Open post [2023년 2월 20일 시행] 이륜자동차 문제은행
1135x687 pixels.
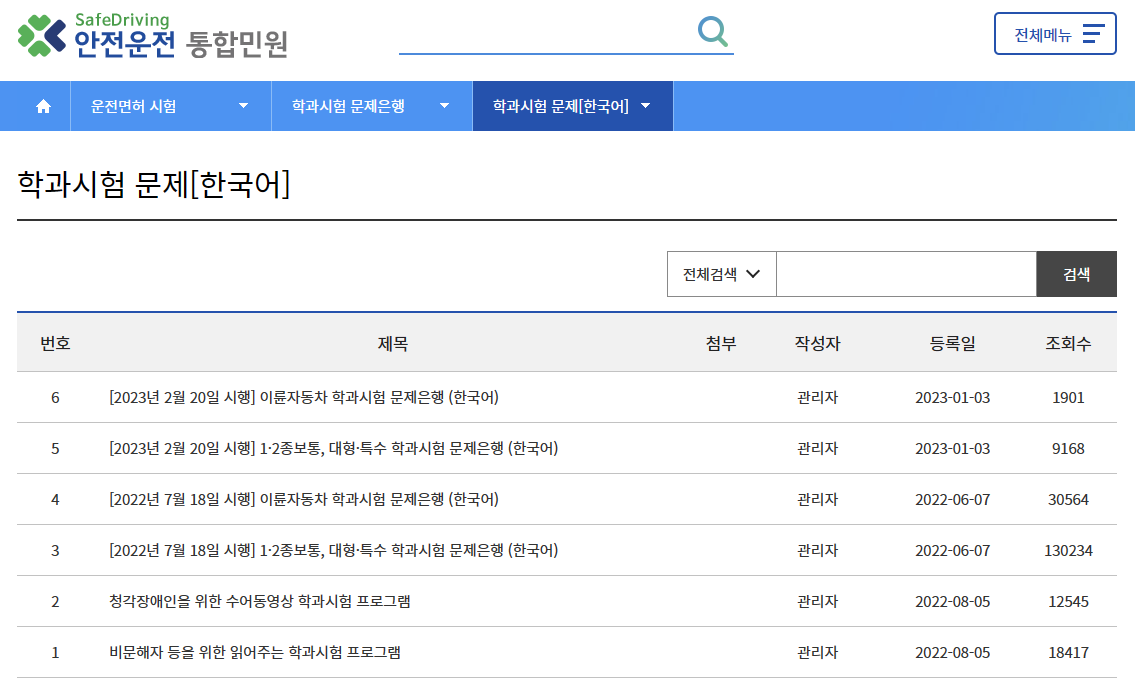coord(304,397)
